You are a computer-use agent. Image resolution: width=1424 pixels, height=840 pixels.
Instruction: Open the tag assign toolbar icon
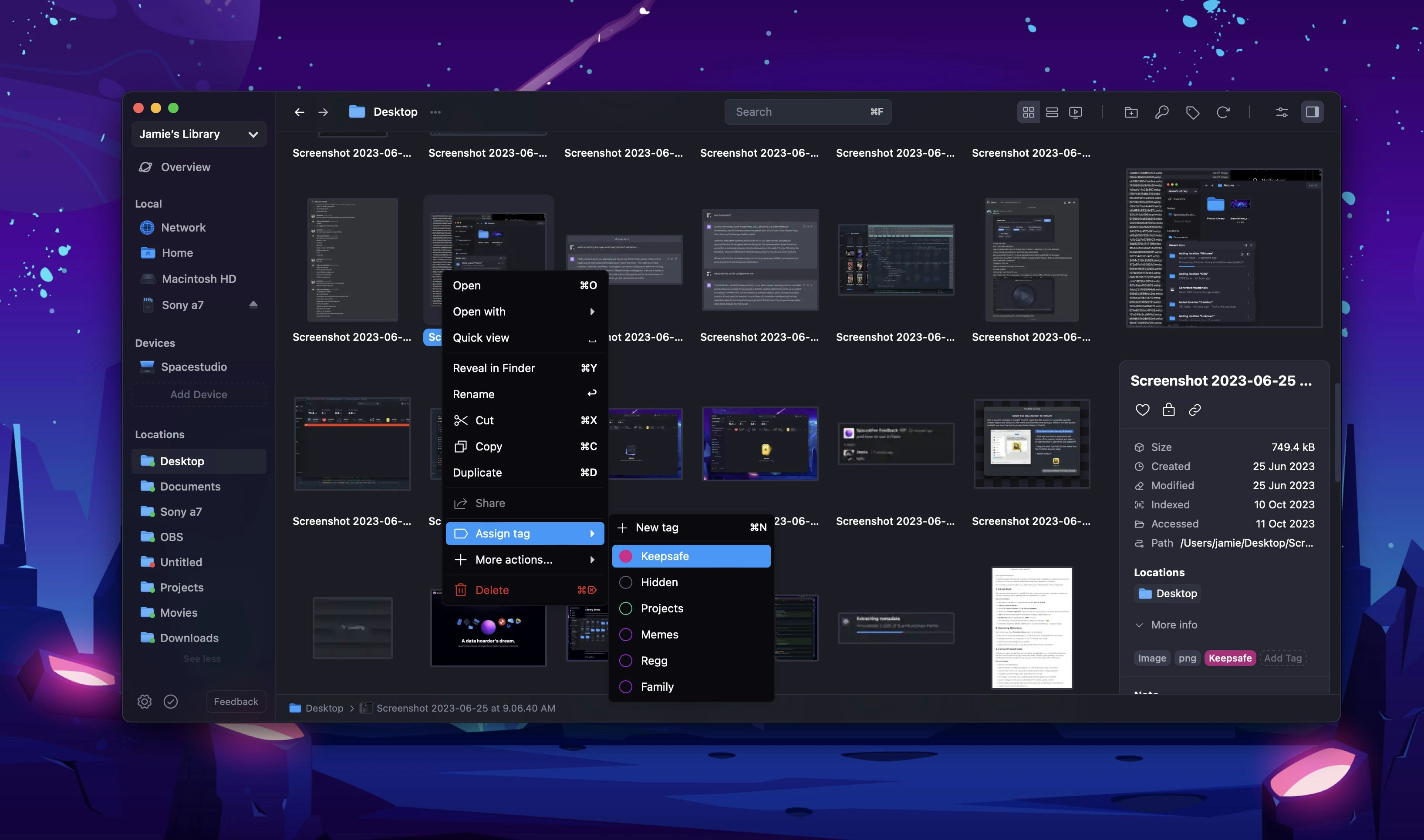click(1192, 112)
